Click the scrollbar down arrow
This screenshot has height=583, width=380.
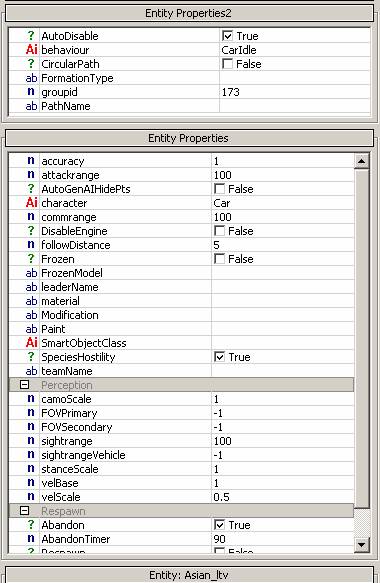pos(361,545)
